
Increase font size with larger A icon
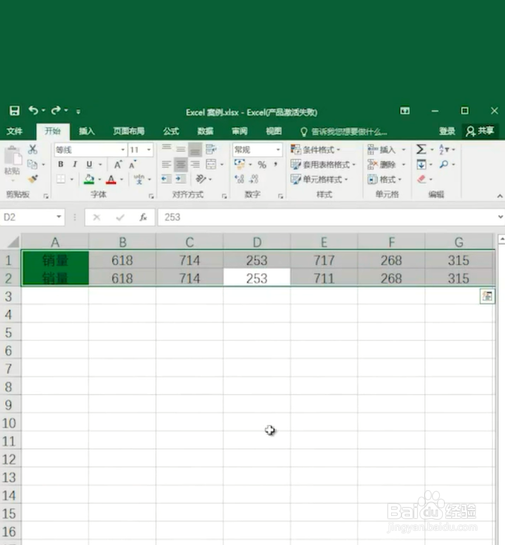[x=118, y=165]
